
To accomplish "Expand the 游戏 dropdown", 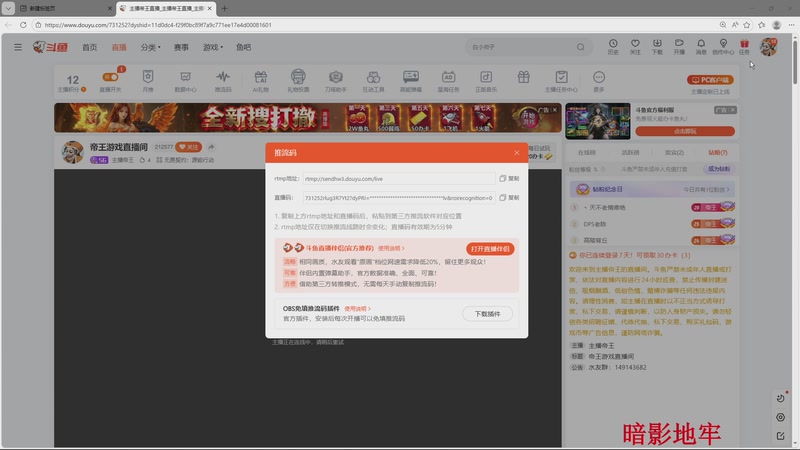I will point(213,47).
